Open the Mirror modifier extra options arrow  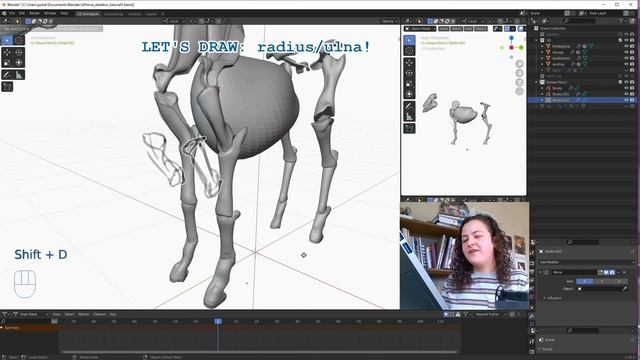pyautogui.click(x=618, y=272)
